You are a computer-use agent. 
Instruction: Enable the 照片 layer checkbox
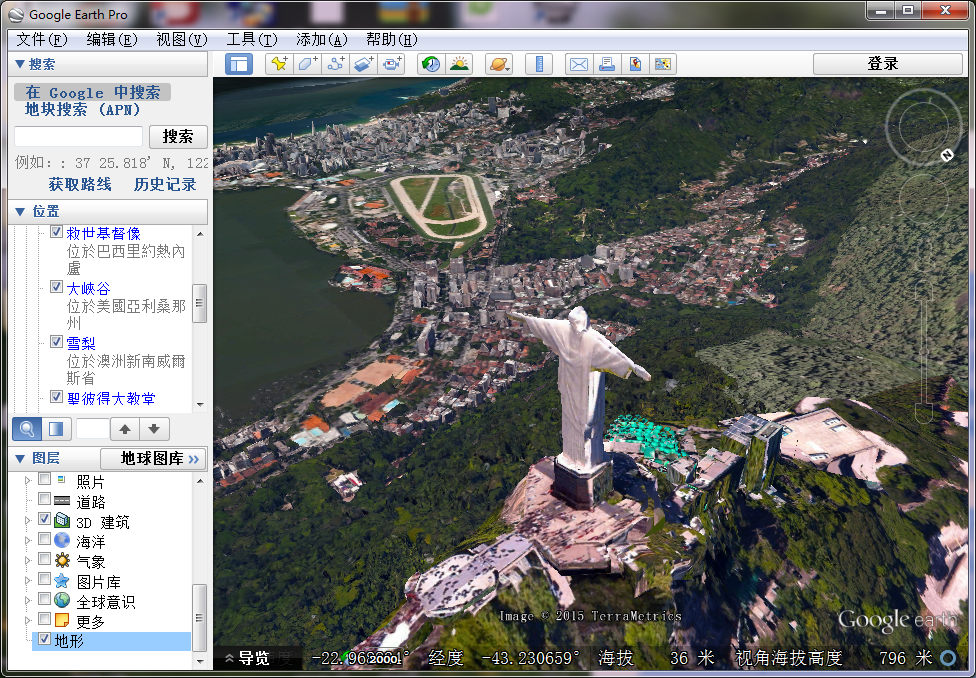[44, 479]
